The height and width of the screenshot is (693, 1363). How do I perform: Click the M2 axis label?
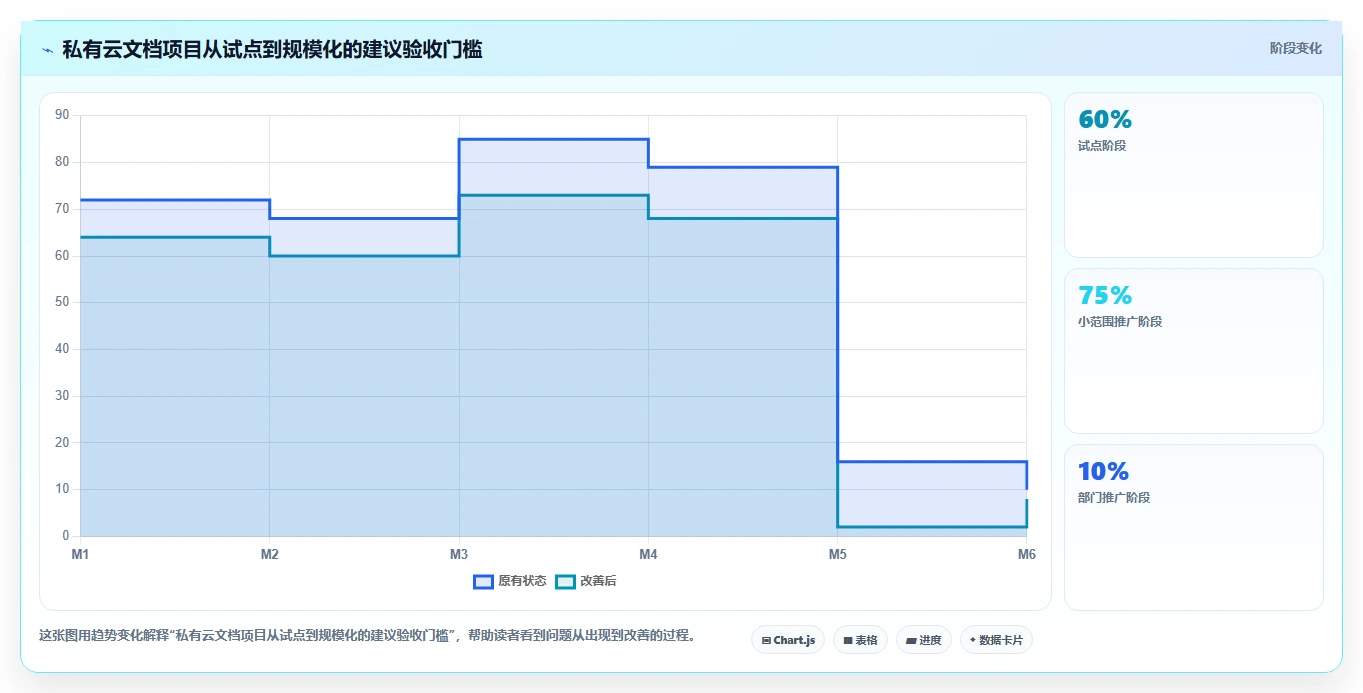[269, 554]
